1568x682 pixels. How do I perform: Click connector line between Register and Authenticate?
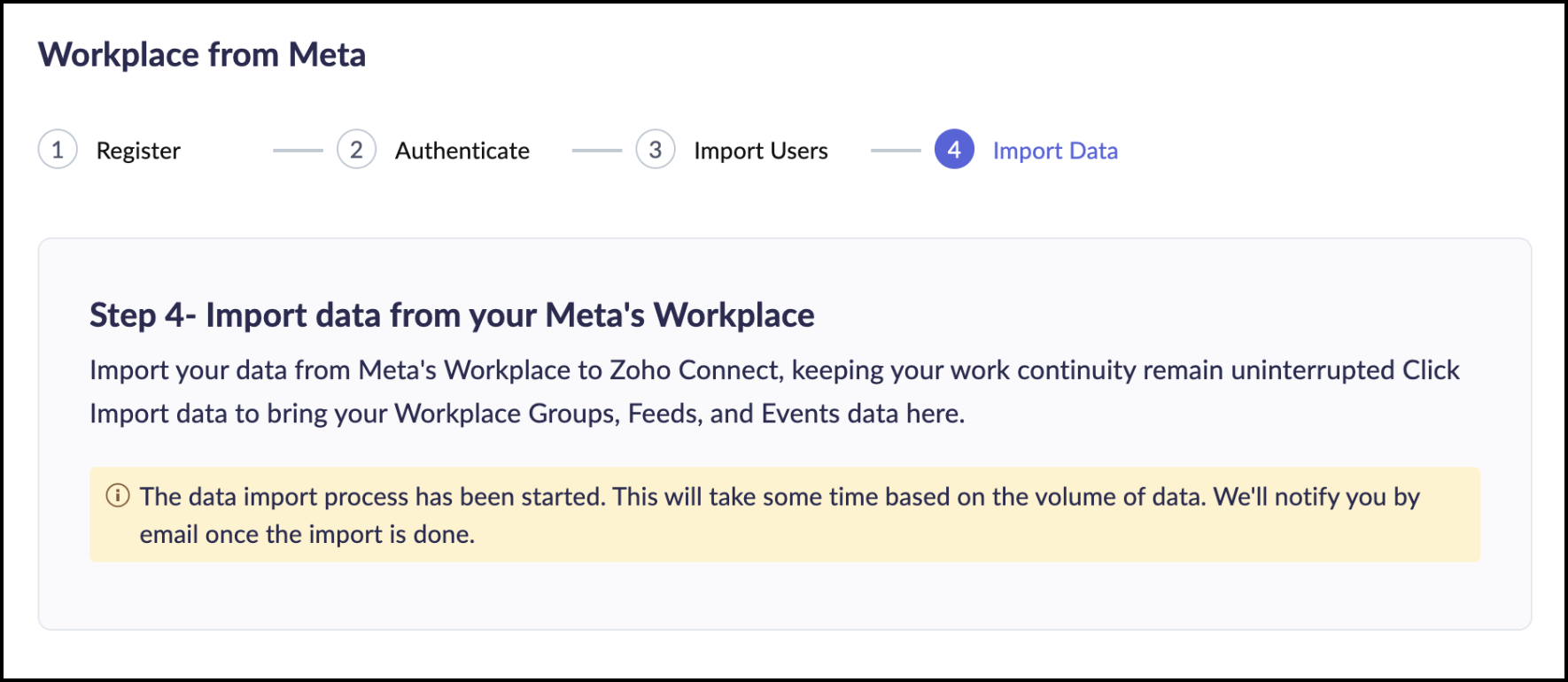click(x=298, y=151)
